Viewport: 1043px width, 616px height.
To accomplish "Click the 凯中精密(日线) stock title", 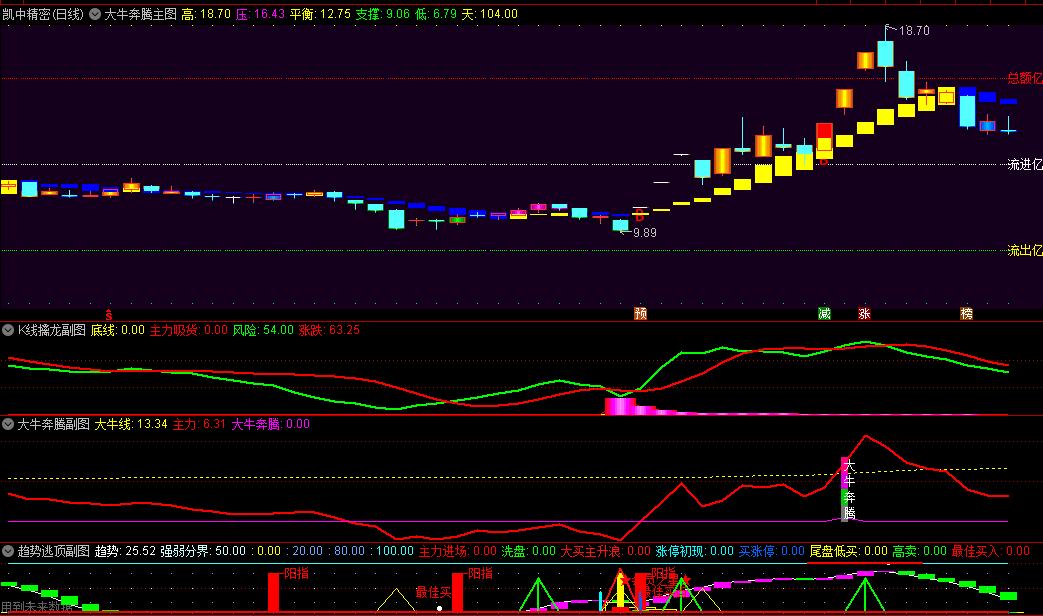I will 43,14.
